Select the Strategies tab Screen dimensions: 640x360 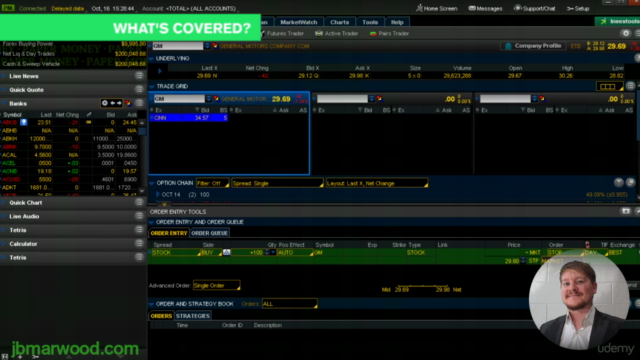(x=193, y=316)
